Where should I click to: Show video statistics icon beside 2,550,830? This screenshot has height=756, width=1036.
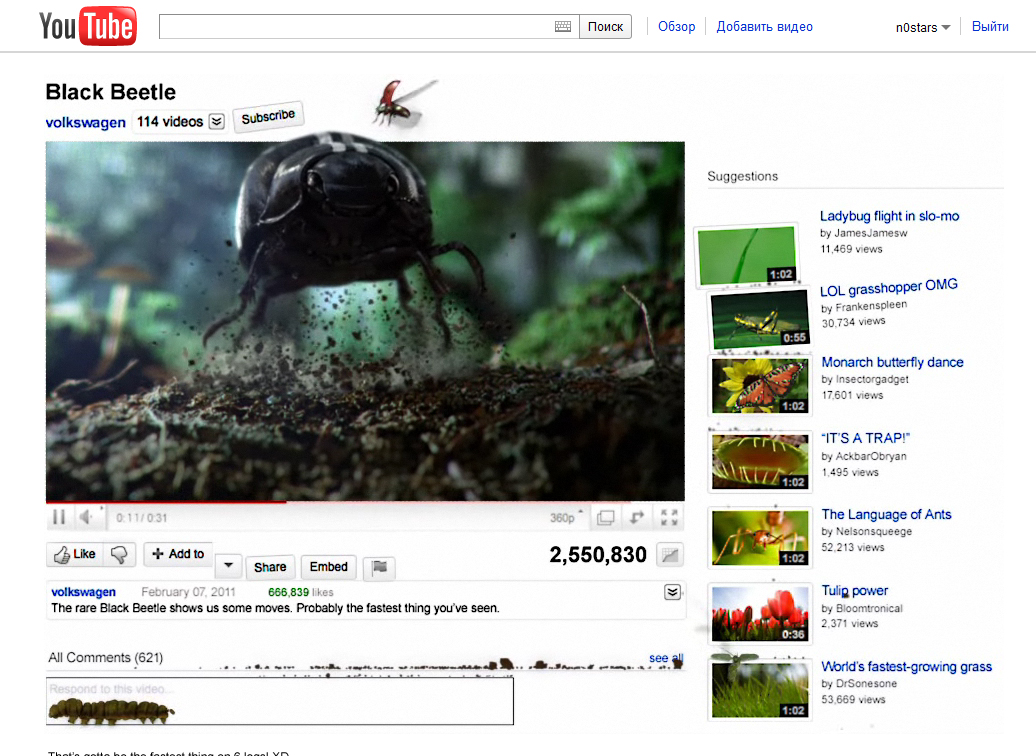(670, 555)
